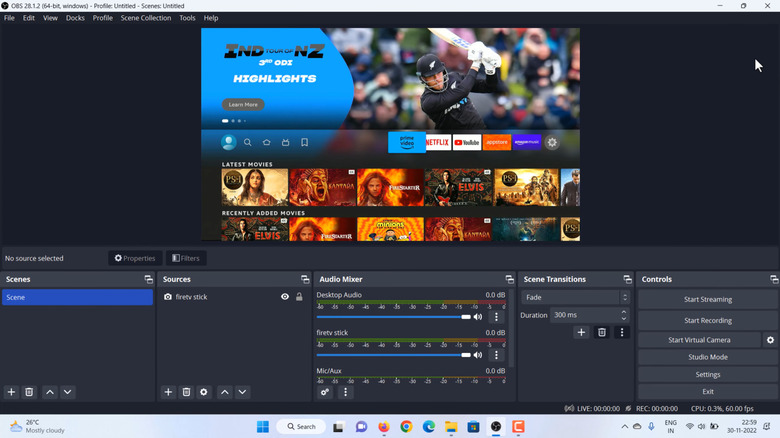The image size is (780, 438).
Task: Add a new scene with plus icon
Action: click(11, 392)
